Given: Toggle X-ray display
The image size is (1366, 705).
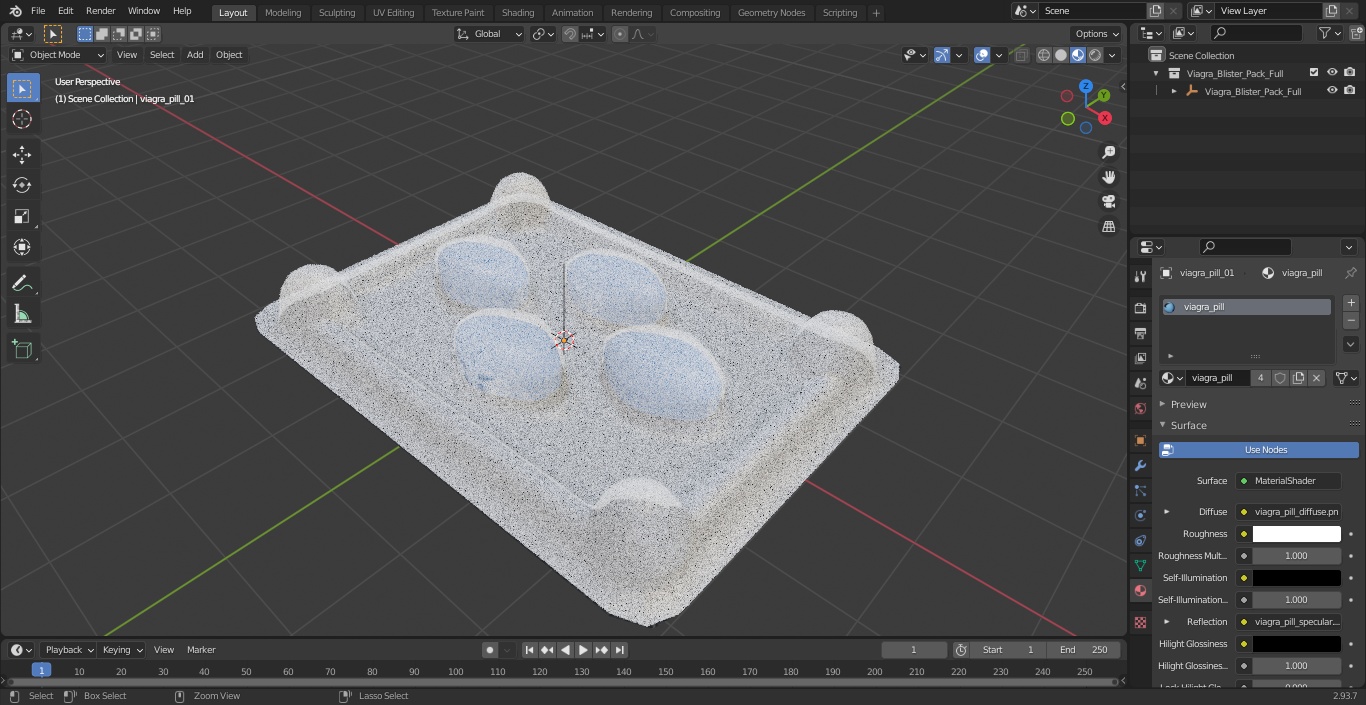Looking at the screenshot, I should (1021, 55).
